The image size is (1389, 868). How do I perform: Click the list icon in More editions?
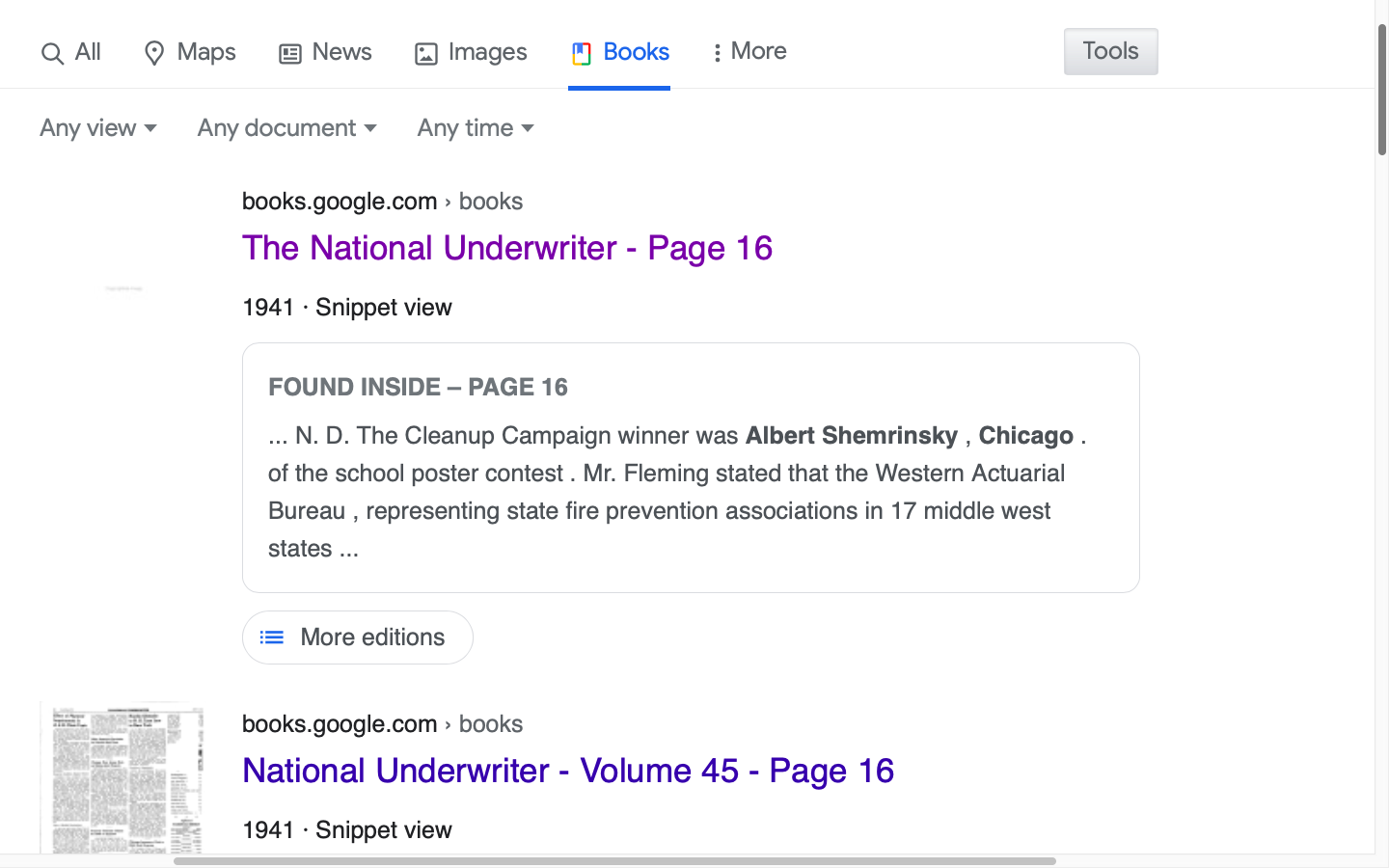click(272, 637)
